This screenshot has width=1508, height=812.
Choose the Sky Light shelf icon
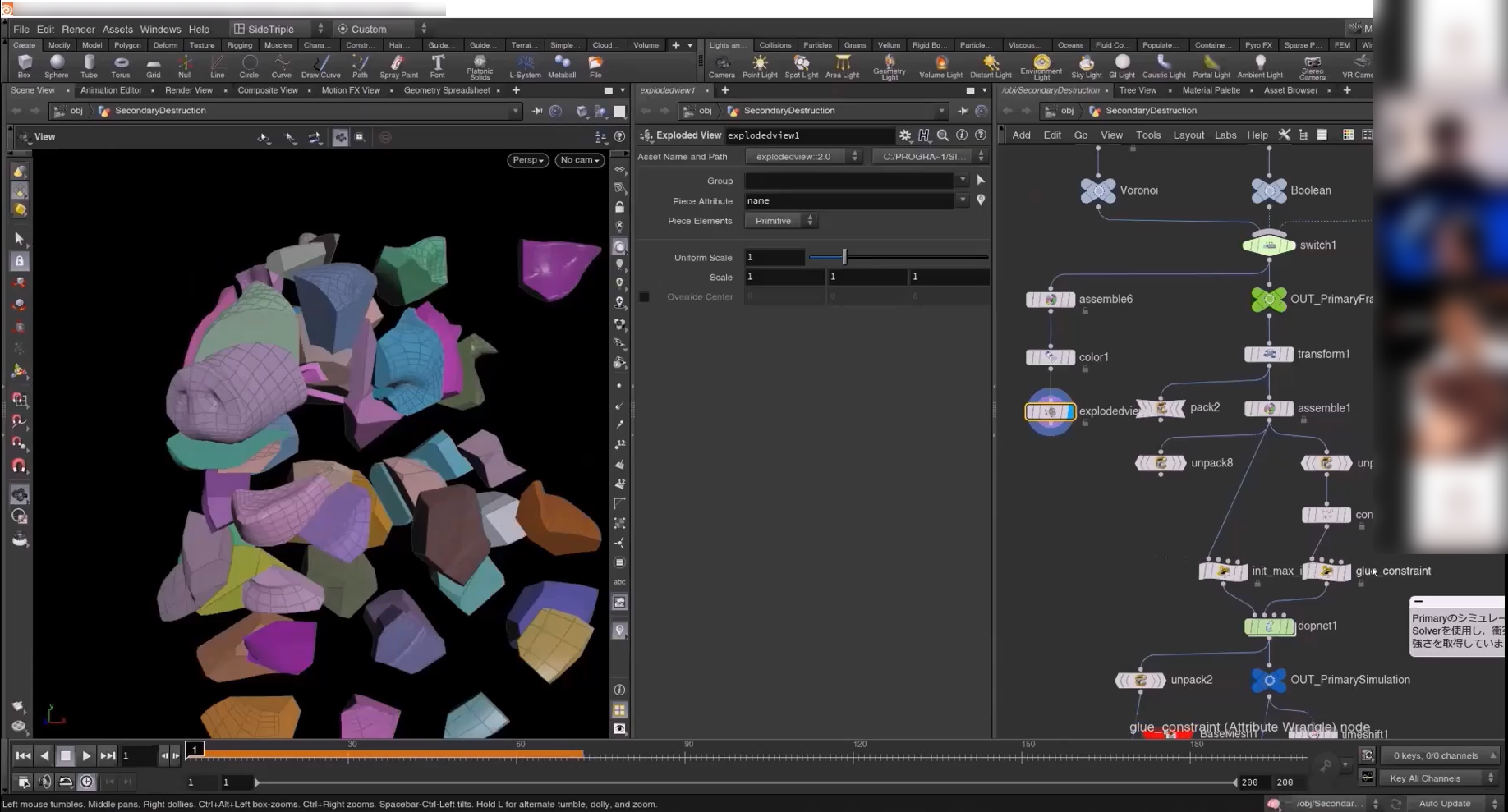tap(1086, 67)
